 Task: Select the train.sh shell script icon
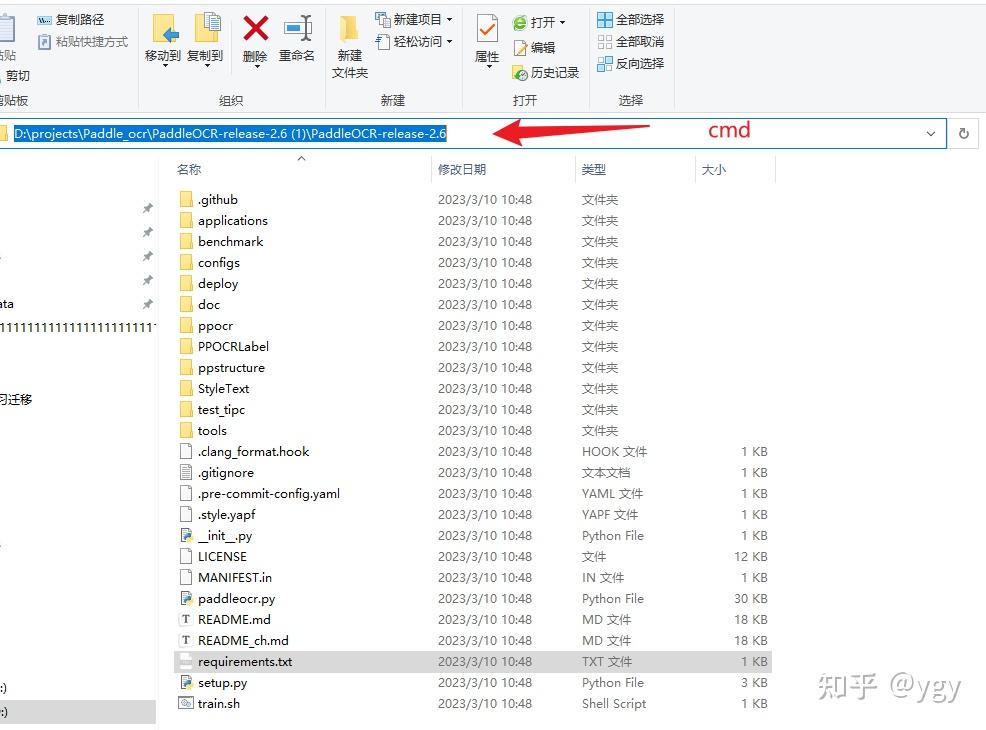[x=186, y=703]
